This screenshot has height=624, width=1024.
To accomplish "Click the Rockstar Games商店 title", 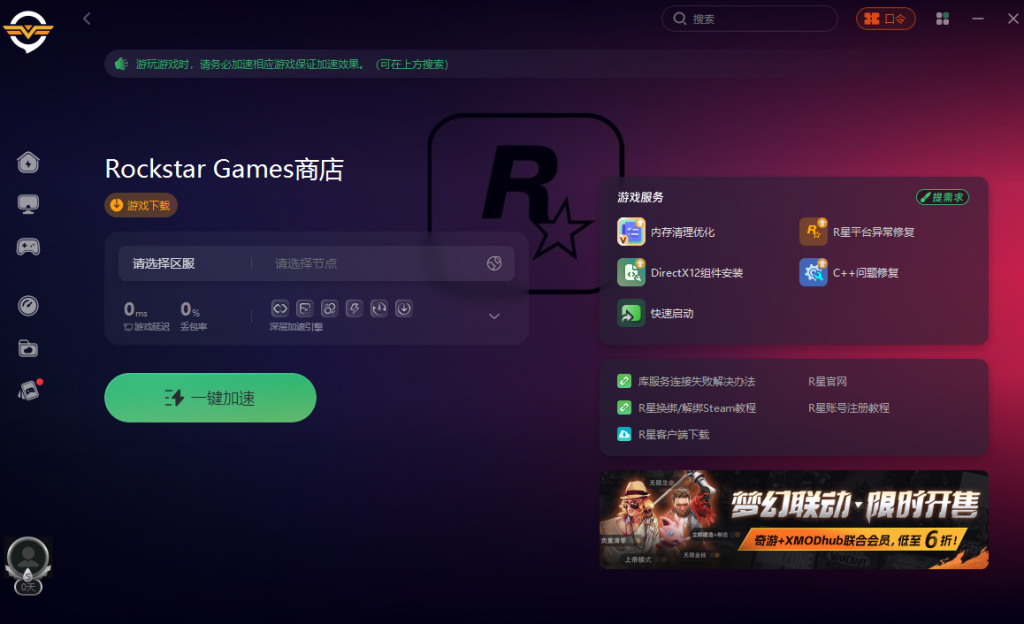I will [224, 169].
